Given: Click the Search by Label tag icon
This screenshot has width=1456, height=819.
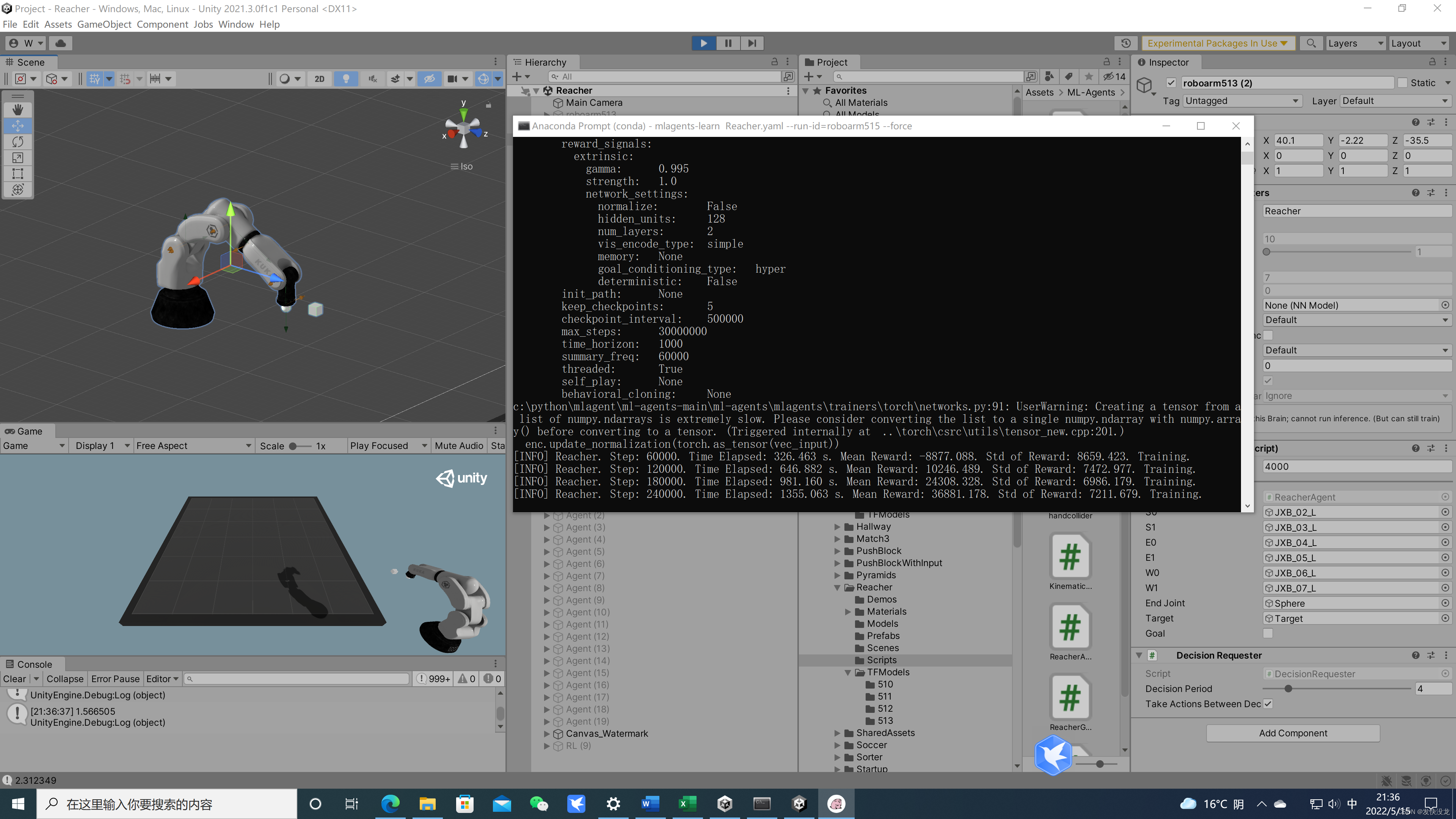Looking at the screenshot, I should [1068, 76].
